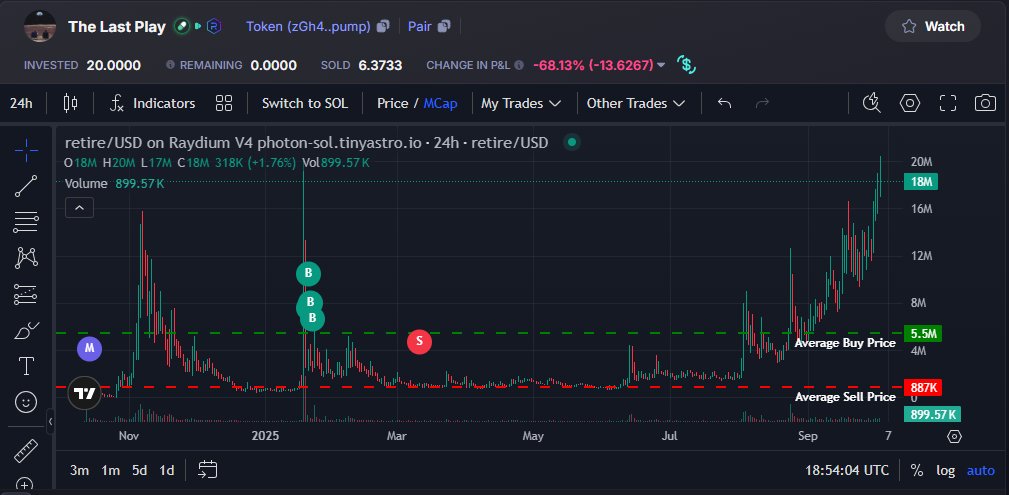Select the 1d date range
Screen dimensions: 1009x495
pyautogui.click(x=167, y=471)
